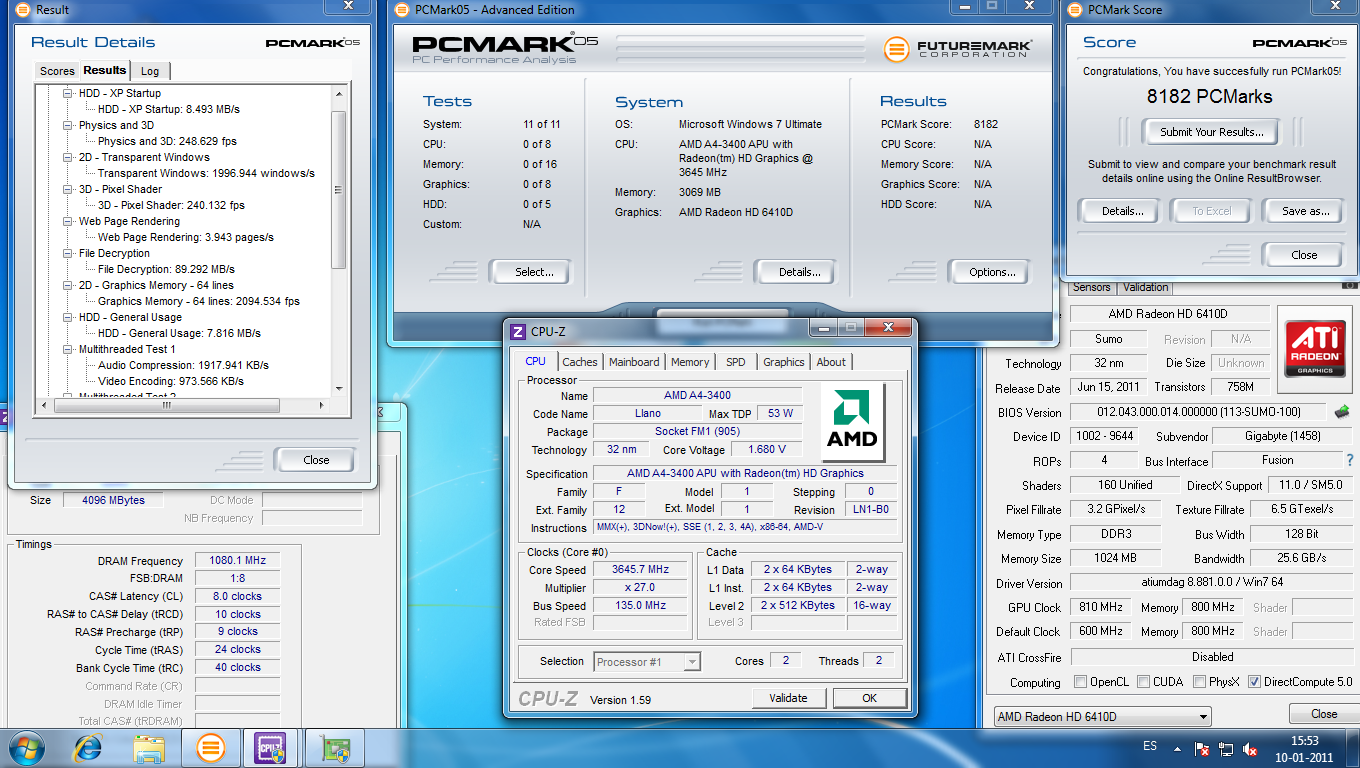
Task: Open the ES language bar indicator
Action: point(1150,747)
